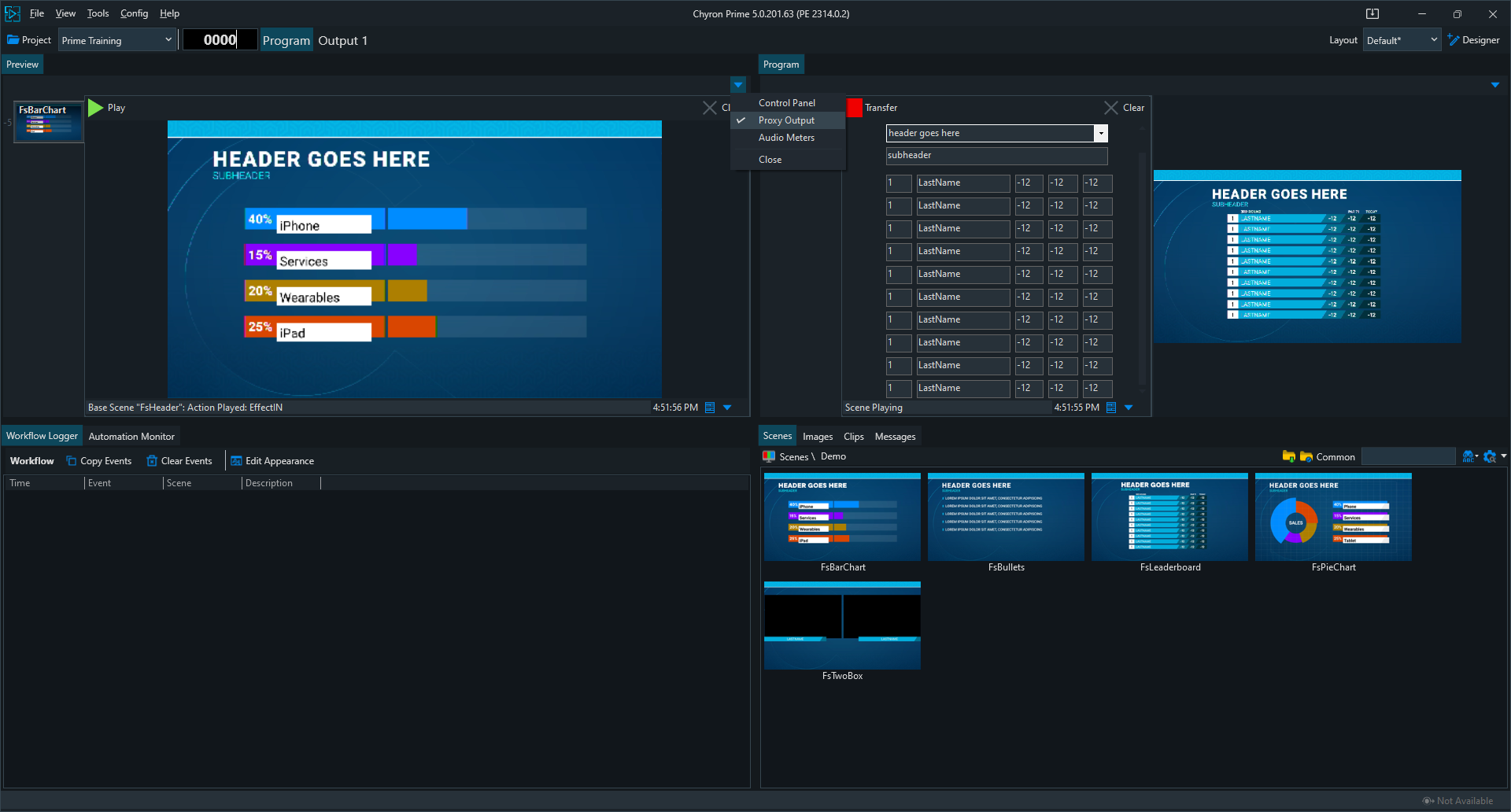Viewport: 1511px width, 812px height.
Task: Switch to the Images tab
Action: [817, 437]
